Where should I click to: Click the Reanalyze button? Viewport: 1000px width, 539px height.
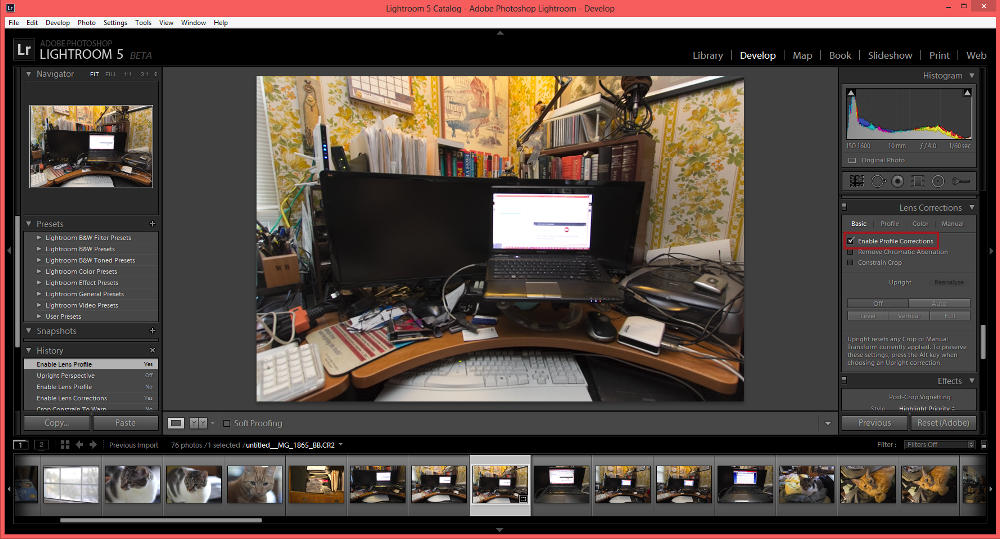click(949, 282)
